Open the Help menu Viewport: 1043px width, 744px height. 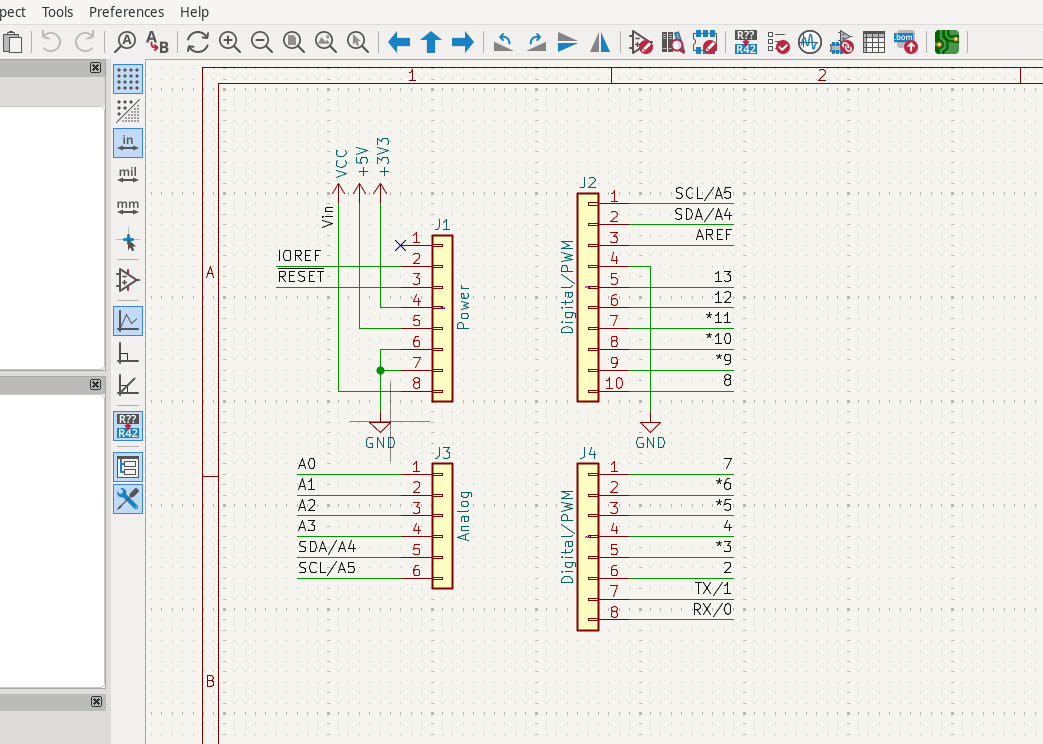194,12
